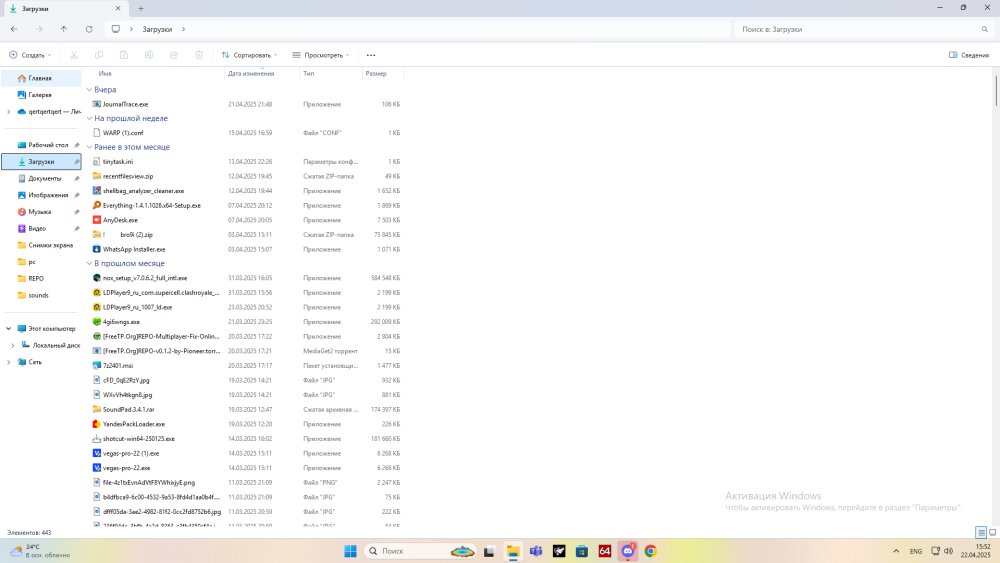Viewport: 1000px width, 563px height.
Task: Open the breadcrumb chevron after Загрузки
Action: [x=183, y=29]
